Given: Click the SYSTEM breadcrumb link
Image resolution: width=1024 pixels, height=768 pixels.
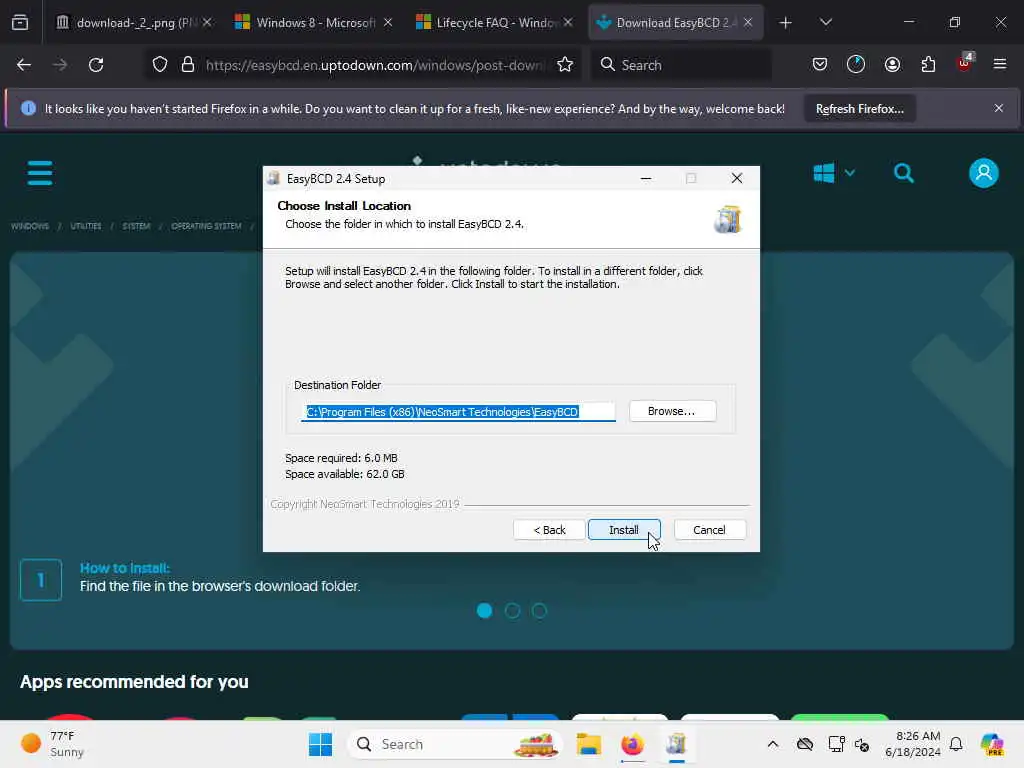Looking at the screenshot, I should 136,226.
